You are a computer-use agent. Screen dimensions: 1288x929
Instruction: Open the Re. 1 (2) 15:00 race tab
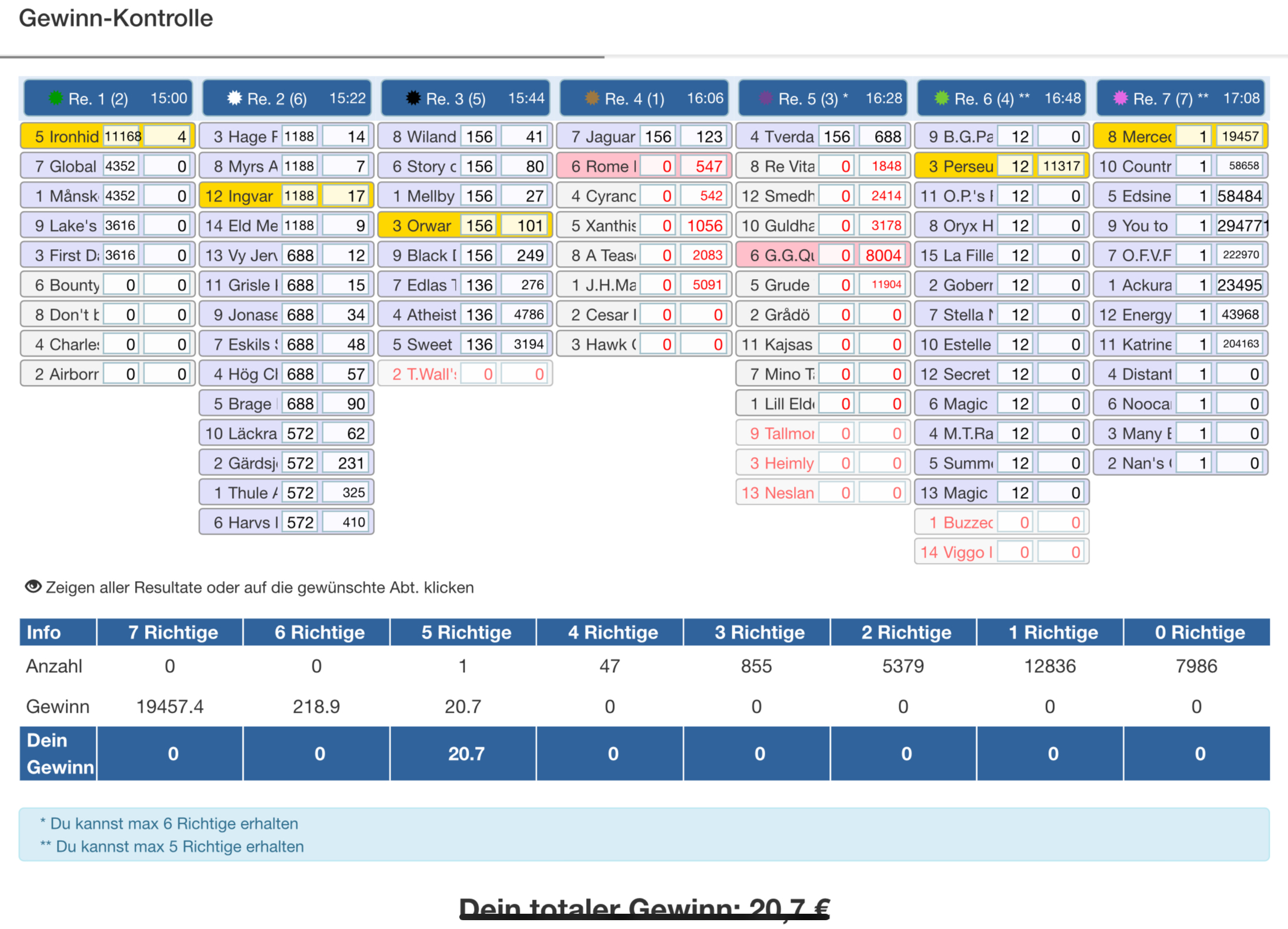[108, 98]
